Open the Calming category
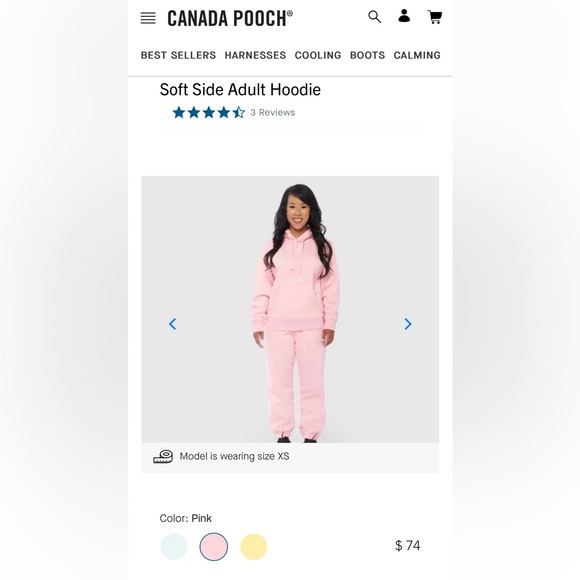580x580 pixels. point(417,55)
